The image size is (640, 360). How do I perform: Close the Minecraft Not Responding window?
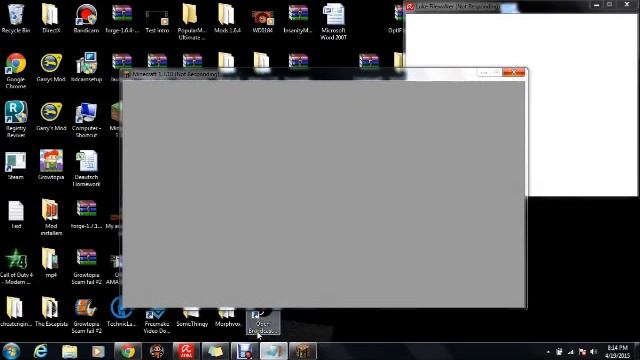click(x=514, y=73)
